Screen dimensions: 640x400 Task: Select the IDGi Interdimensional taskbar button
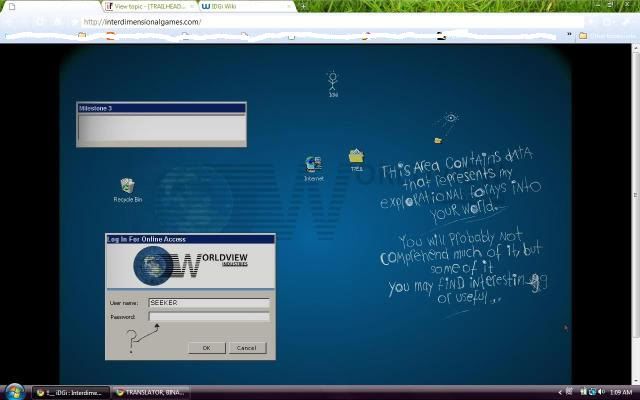pos(70,392)
